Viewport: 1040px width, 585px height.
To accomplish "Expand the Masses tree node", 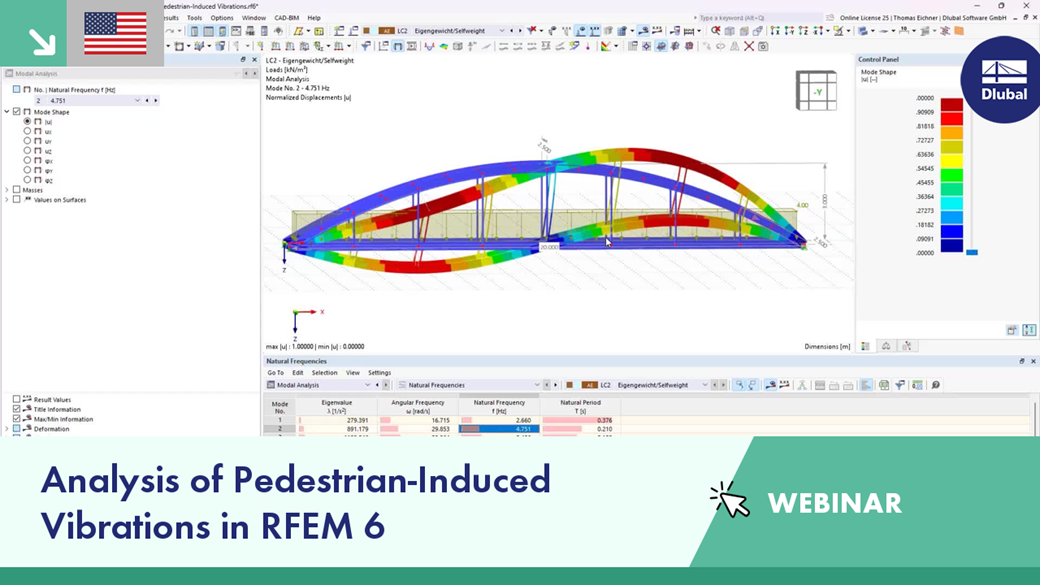I will [x=7, y=190].
